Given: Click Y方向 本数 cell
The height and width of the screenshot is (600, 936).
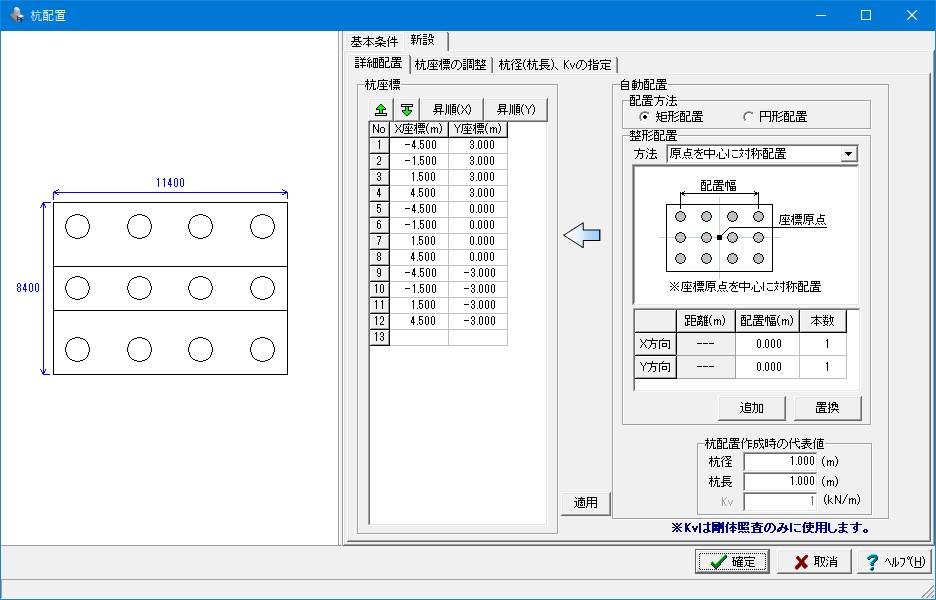Looking at the screenshot, I should 823,367.
